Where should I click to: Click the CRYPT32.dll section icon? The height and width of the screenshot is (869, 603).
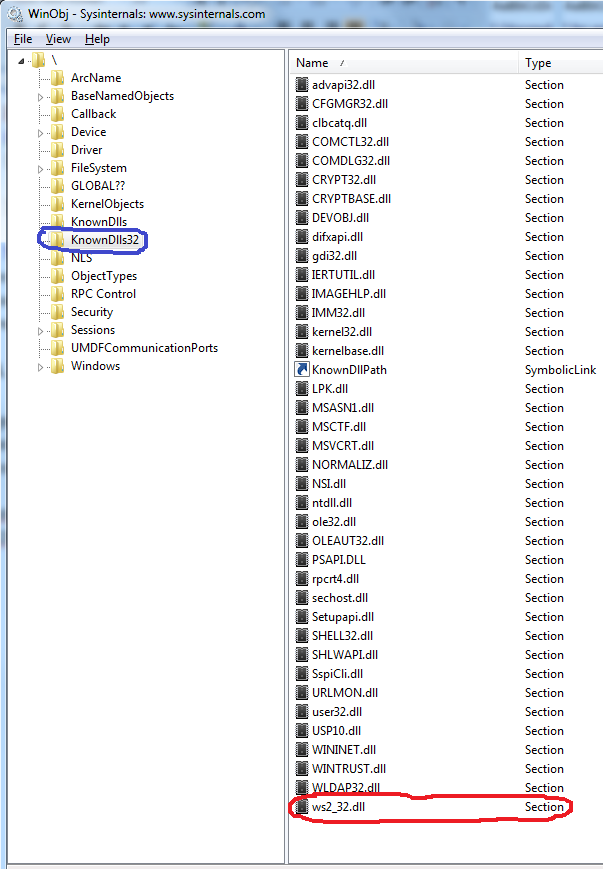pyautogui.click(x=302, y=180)
